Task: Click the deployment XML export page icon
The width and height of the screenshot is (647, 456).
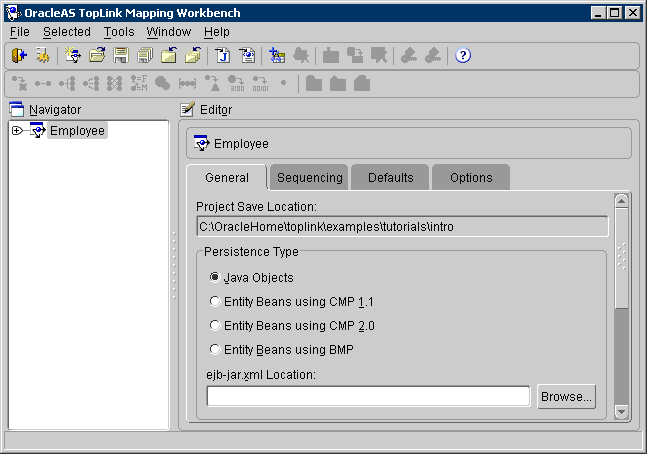Action: (248, 55)
